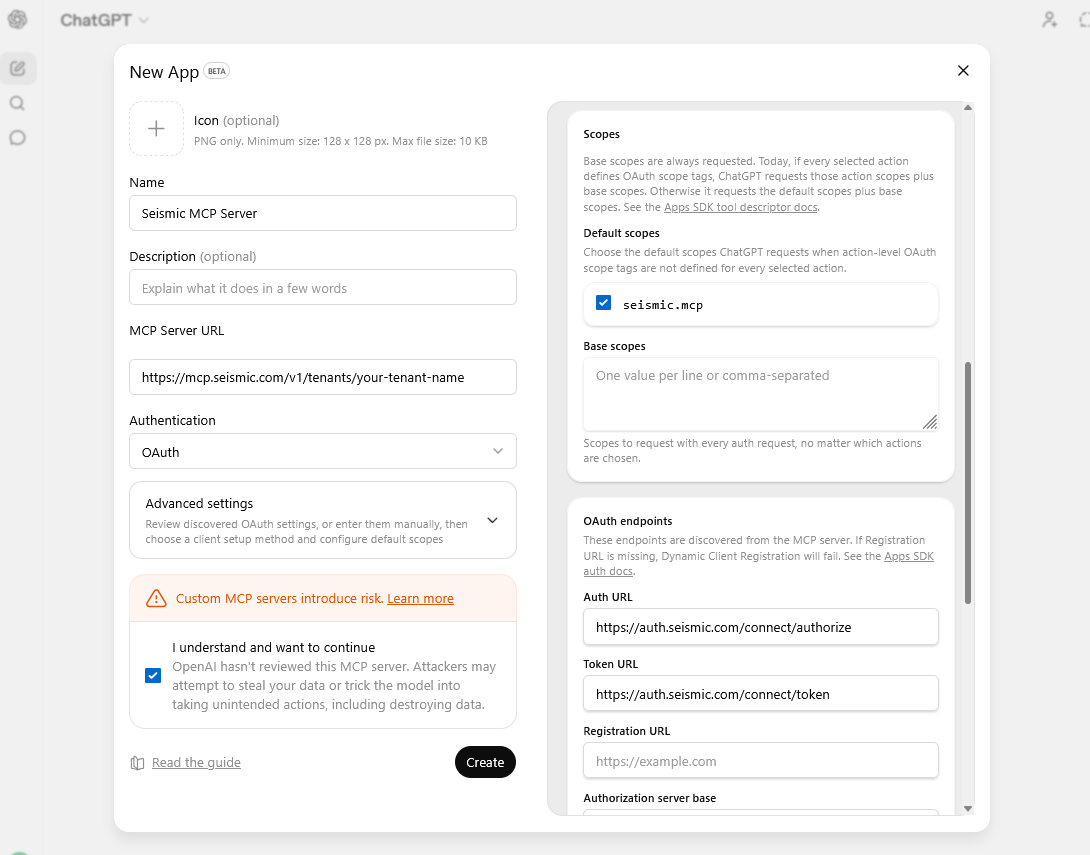Screen dimensions: 1090x855
Task: Open the Authentication dropdown showing OAuth
Action: [322, 451]
